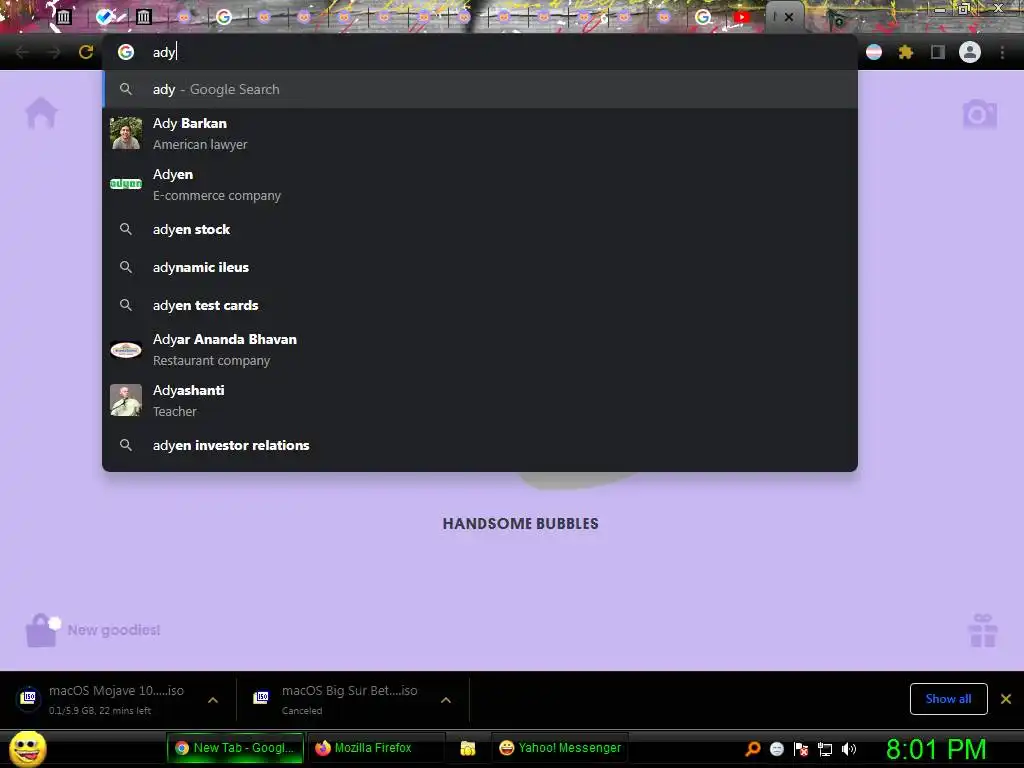Choose the 'adynamic ileus' suggestion

pos(480,267)
